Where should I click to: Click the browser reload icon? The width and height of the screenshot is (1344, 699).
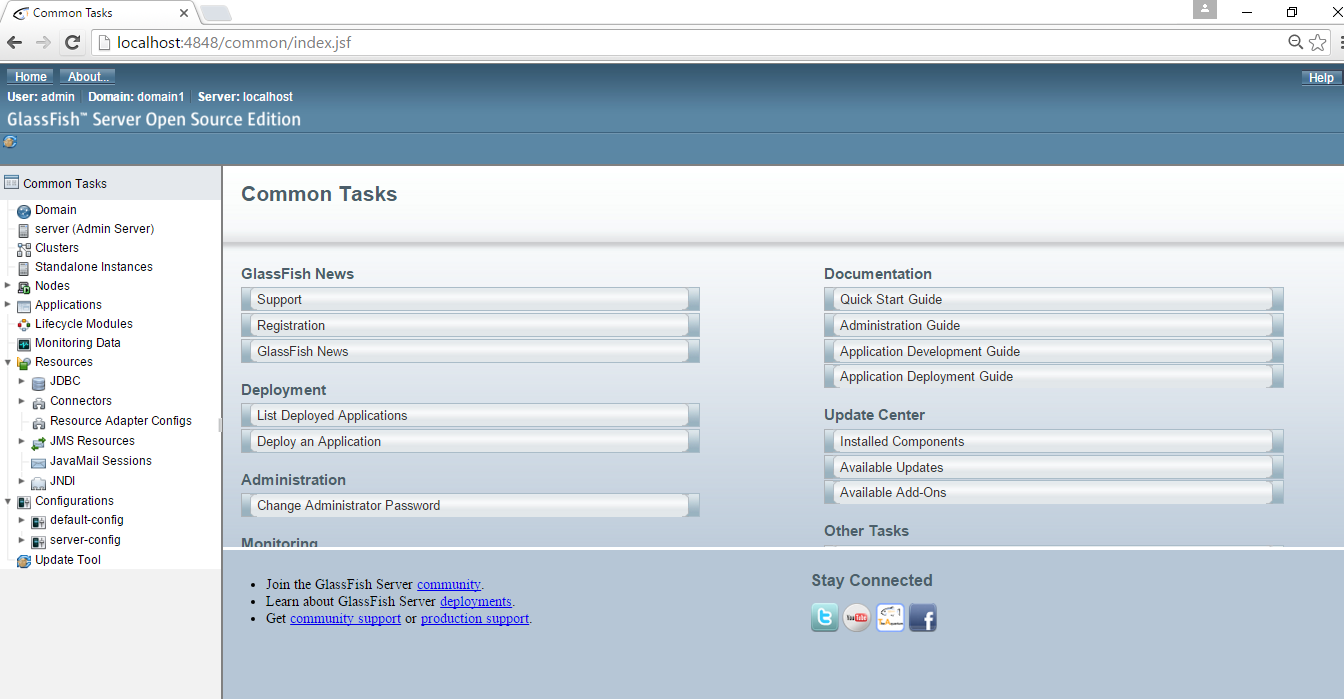72,42
